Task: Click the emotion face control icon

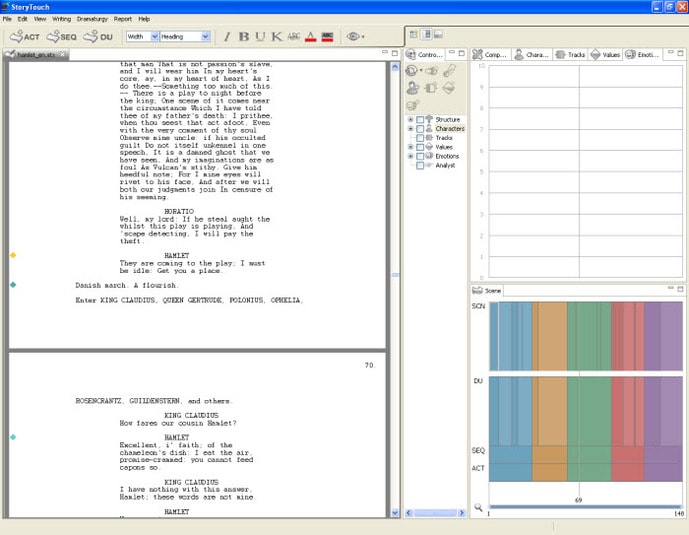Action: pos(413,105)
